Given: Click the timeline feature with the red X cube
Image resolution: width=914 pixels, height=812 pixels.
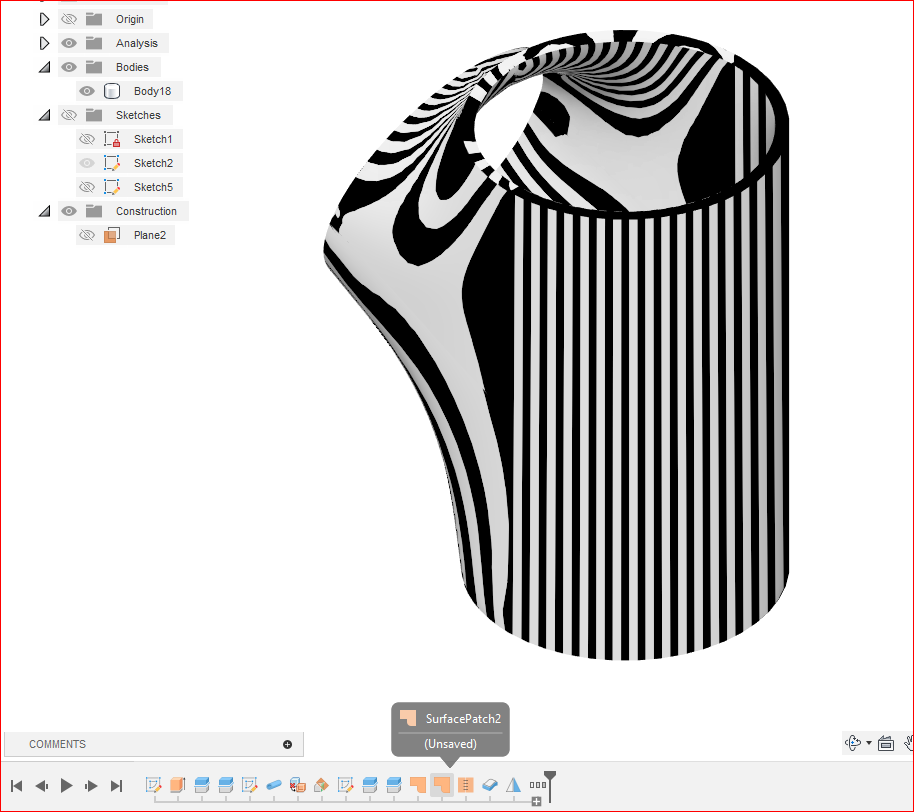Looking at the screenshot, I should coord(298,785).
